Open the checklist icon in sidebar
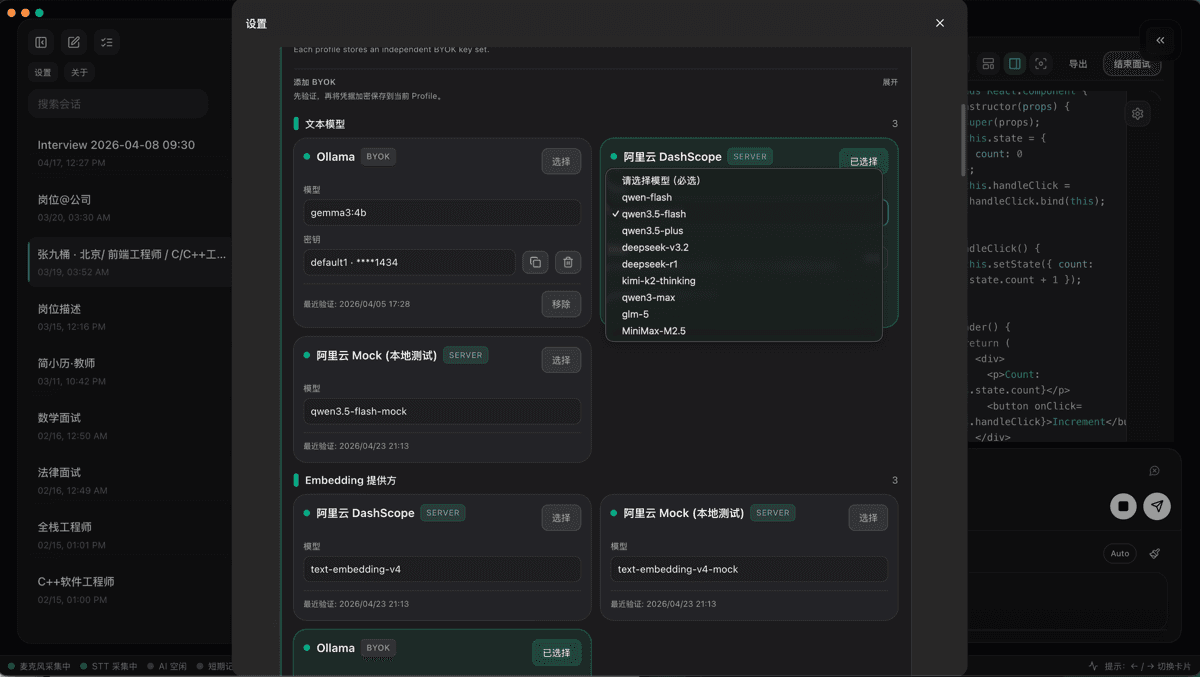The width and height of the screenshot is (1200, 677). click(x=107, y=42)
